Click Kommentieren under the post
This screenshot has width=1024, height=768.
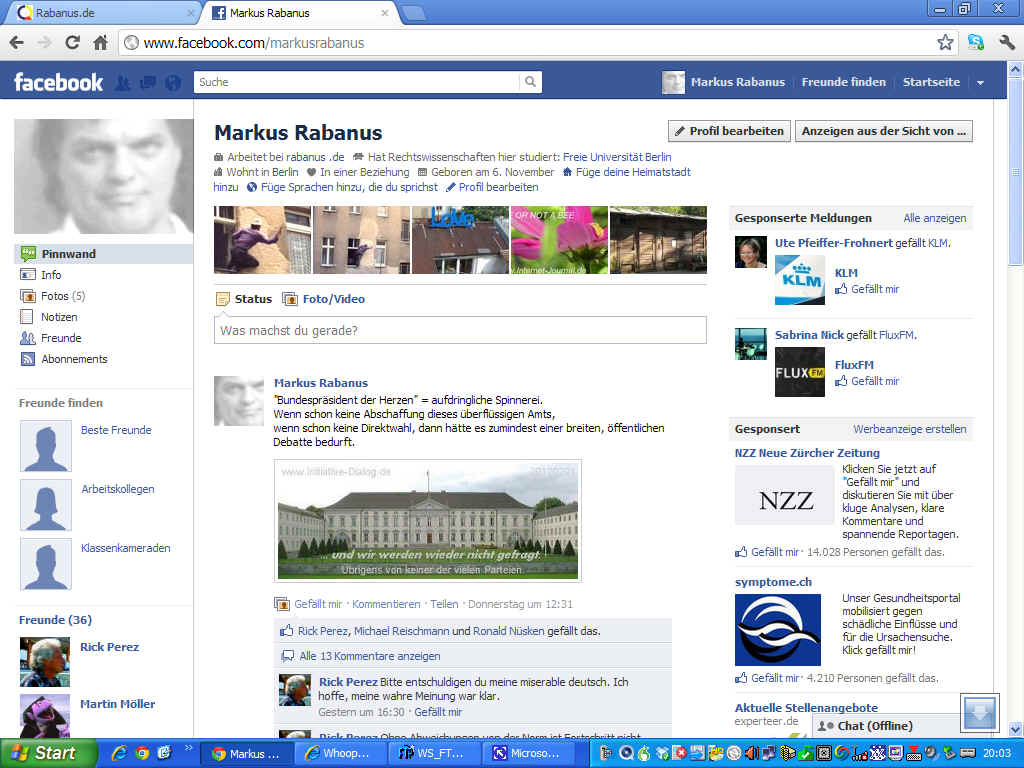click(x=386, y=604)
